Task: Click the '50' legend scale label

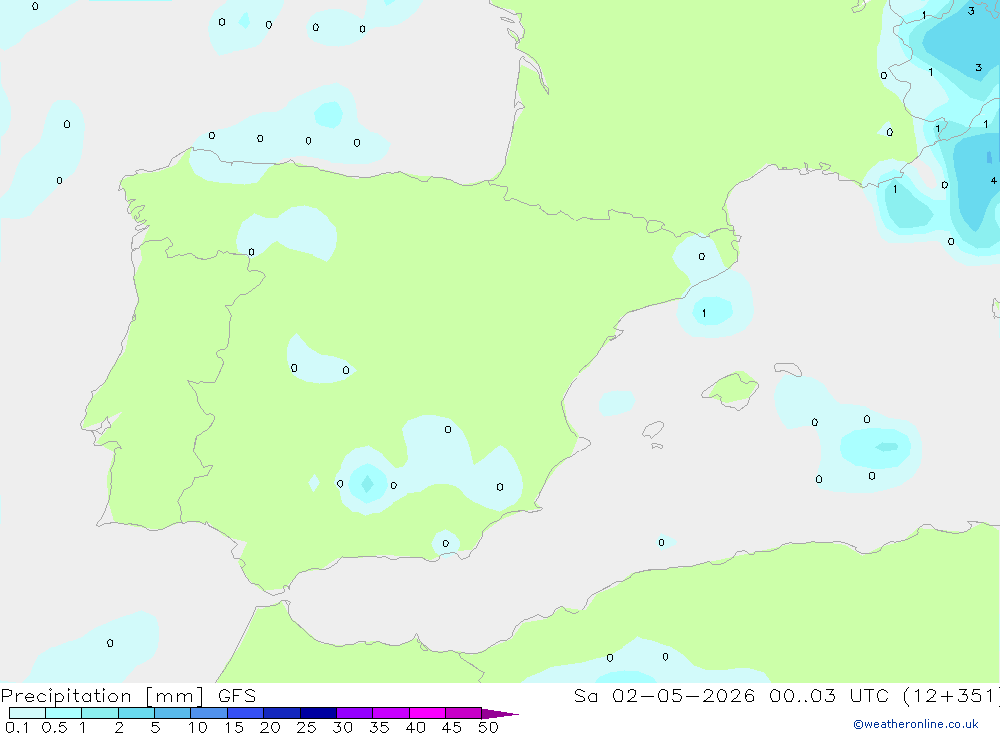Action: click(489, 727)
